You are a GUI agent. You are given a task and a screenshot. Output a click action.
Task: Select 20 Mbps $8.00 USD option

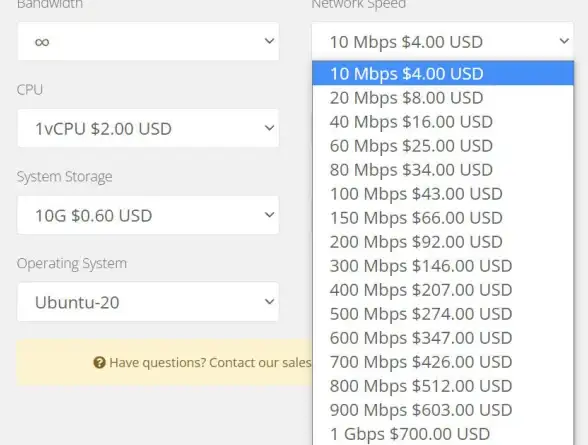[x=443, y=97]
